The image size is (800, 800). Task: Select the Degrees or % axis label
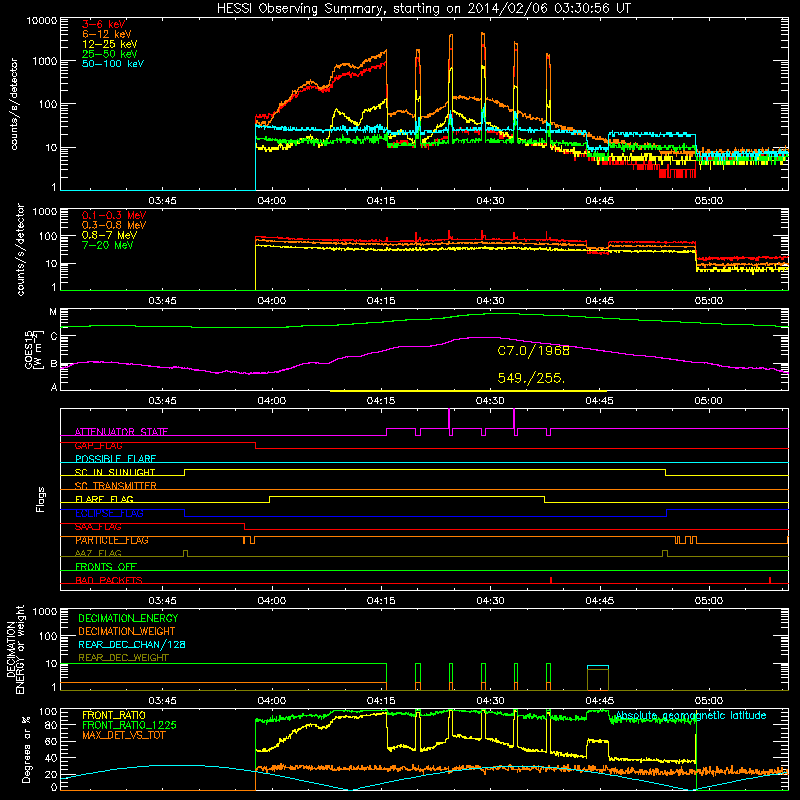pyautogui.click(x=27, y=750)
